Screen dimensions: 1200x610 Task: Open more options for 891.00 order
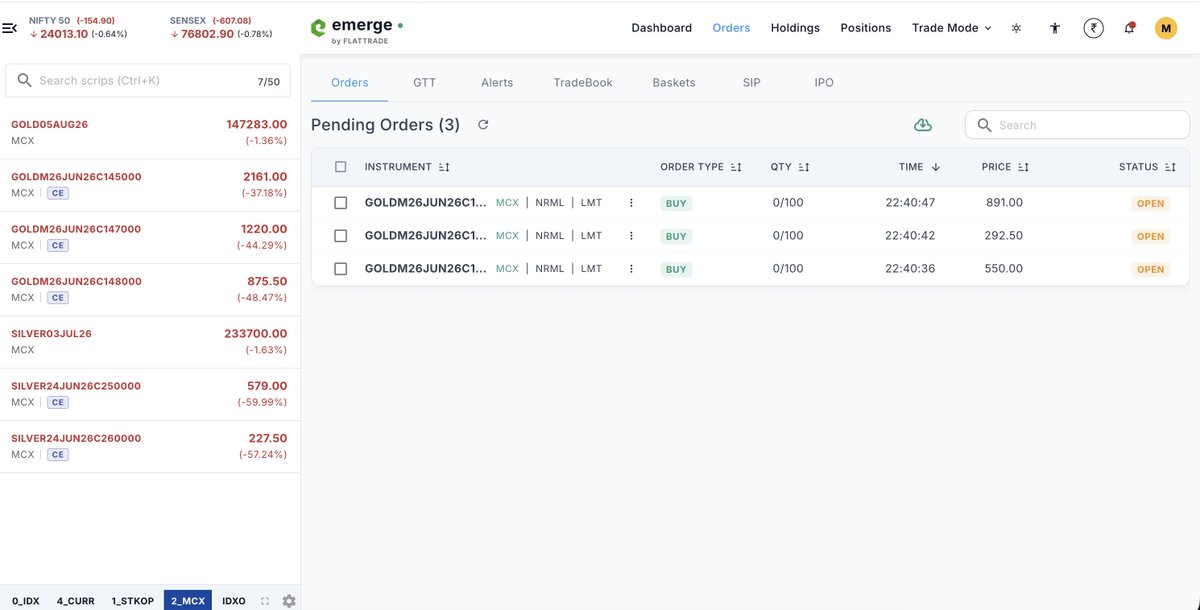(x=631, y=203)
